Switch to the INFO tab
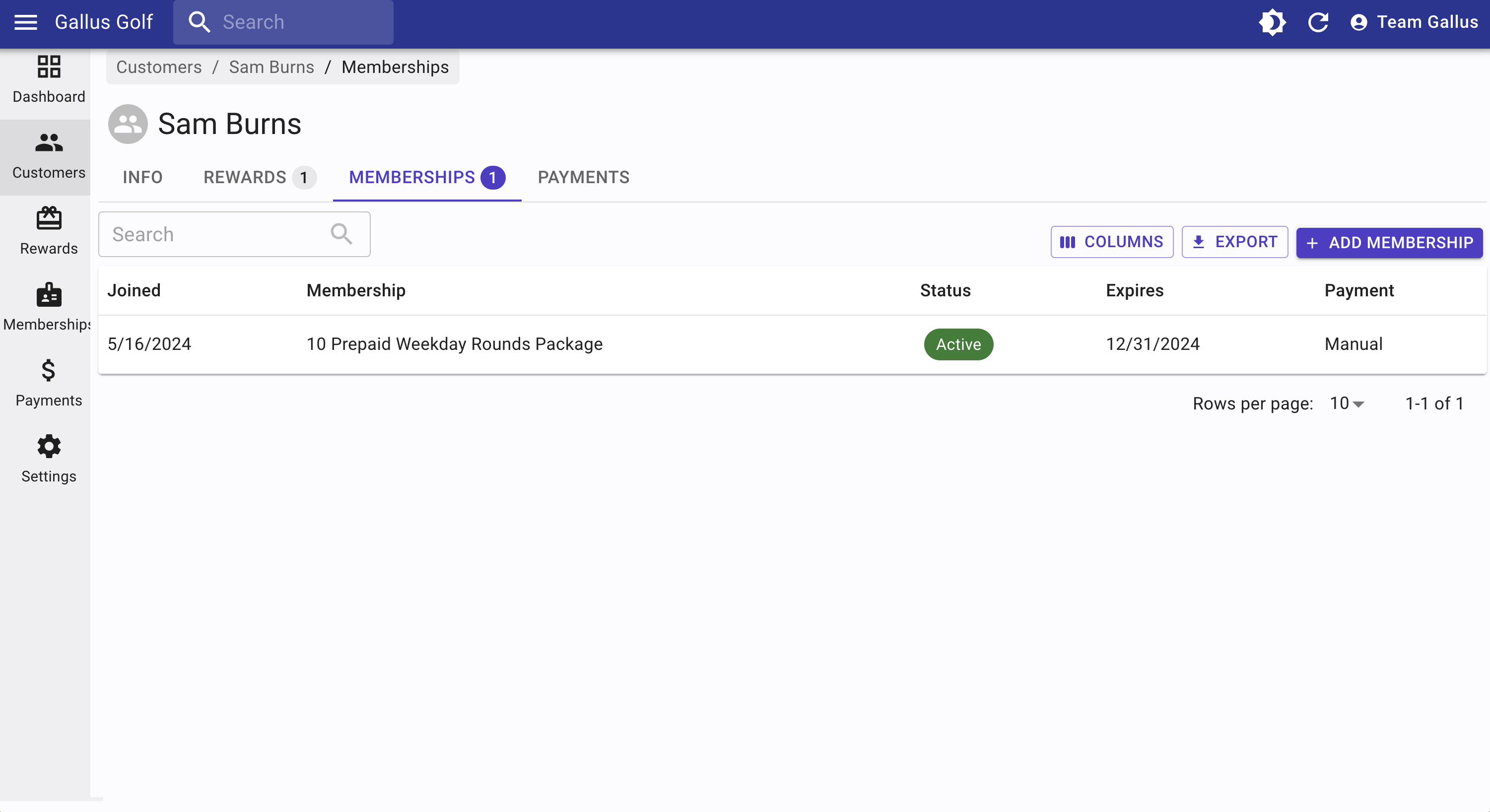Viewport: 1490px width, 812px height. 142,177
